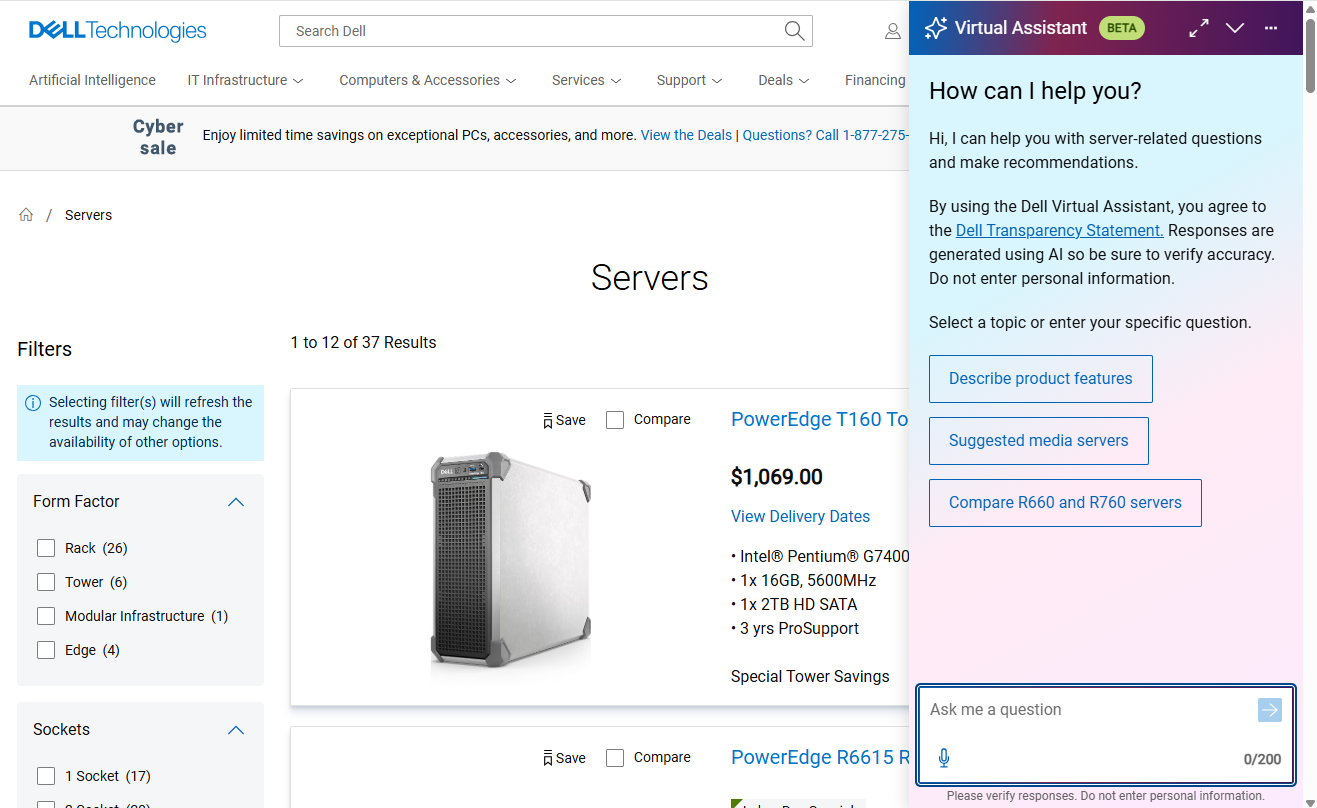1317x808 pixels.
Task: Click the Servers breadcrumb
Action: click(x=88, y=215)
